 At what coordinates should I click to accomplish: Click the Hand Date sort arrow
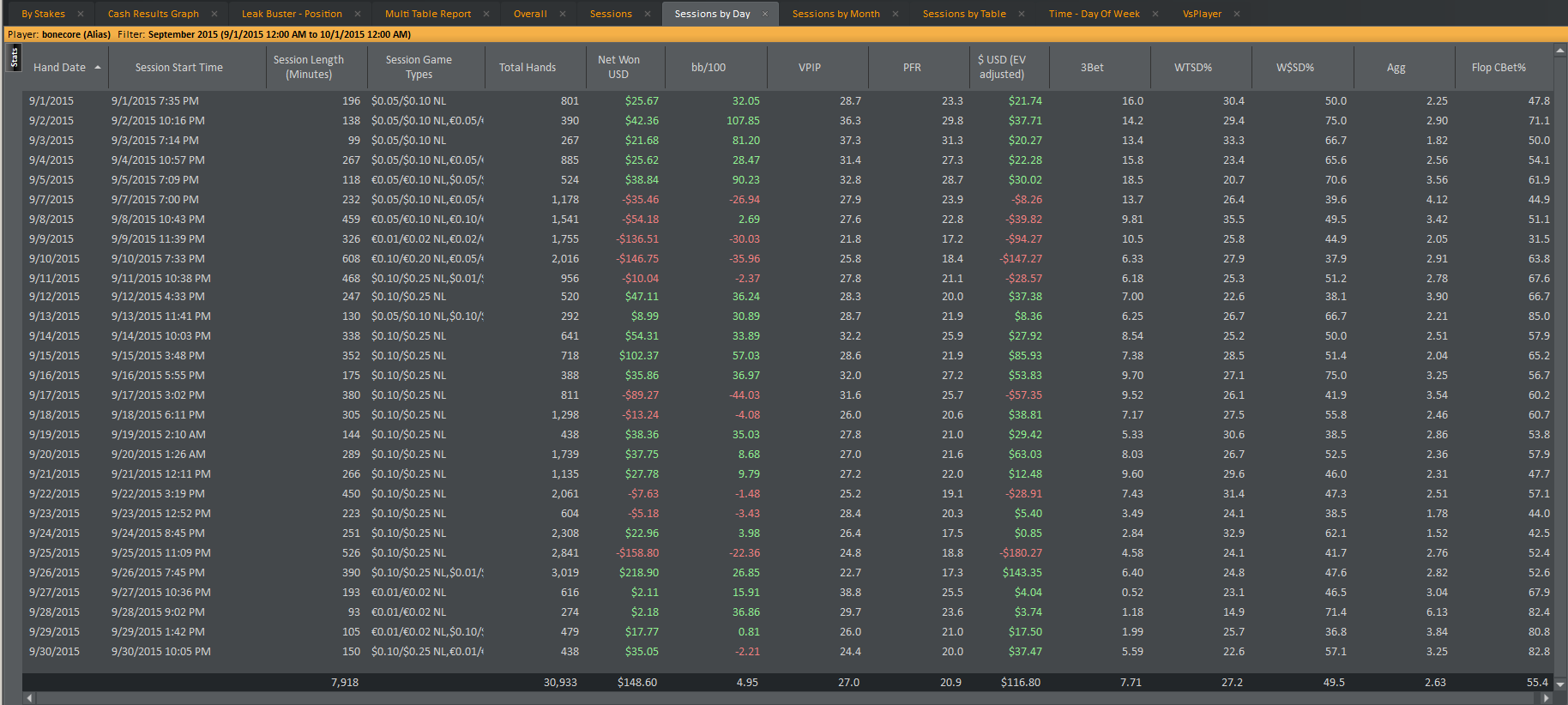tap(98, 67)
